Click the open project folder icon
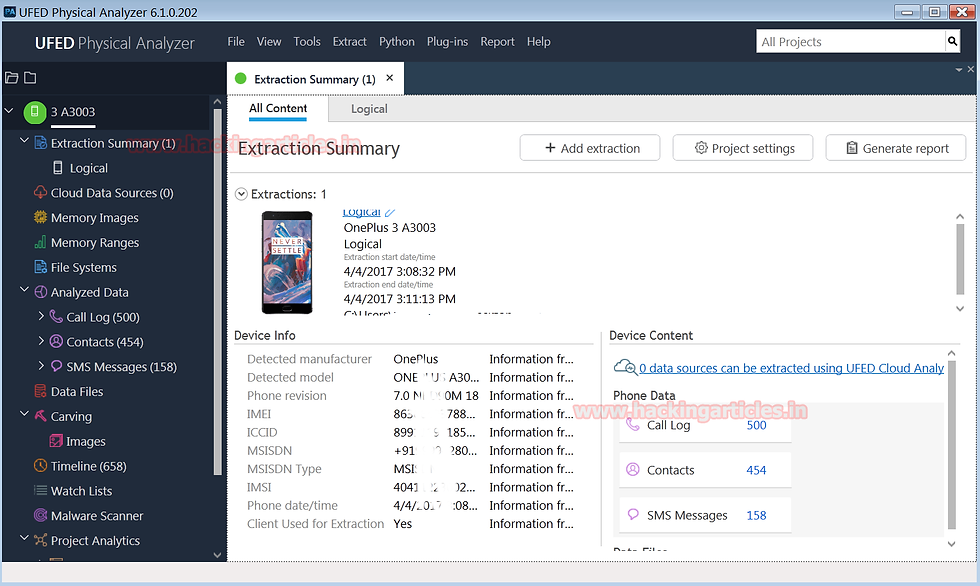The image size is (980, 586). pyautogui.click(x=11, y=78)
